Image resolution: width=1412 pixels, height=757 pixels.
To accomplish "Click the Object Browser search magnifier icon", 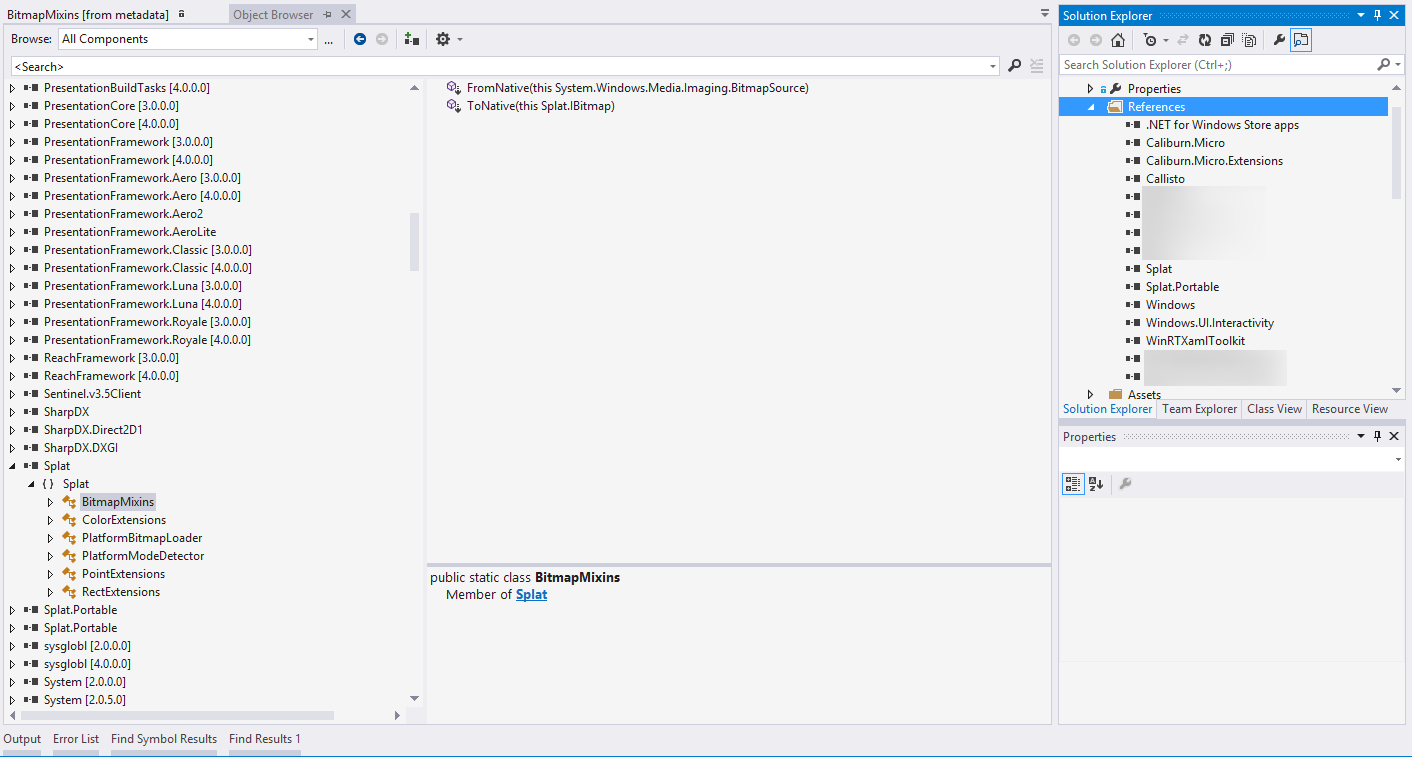I will 1014,66.
